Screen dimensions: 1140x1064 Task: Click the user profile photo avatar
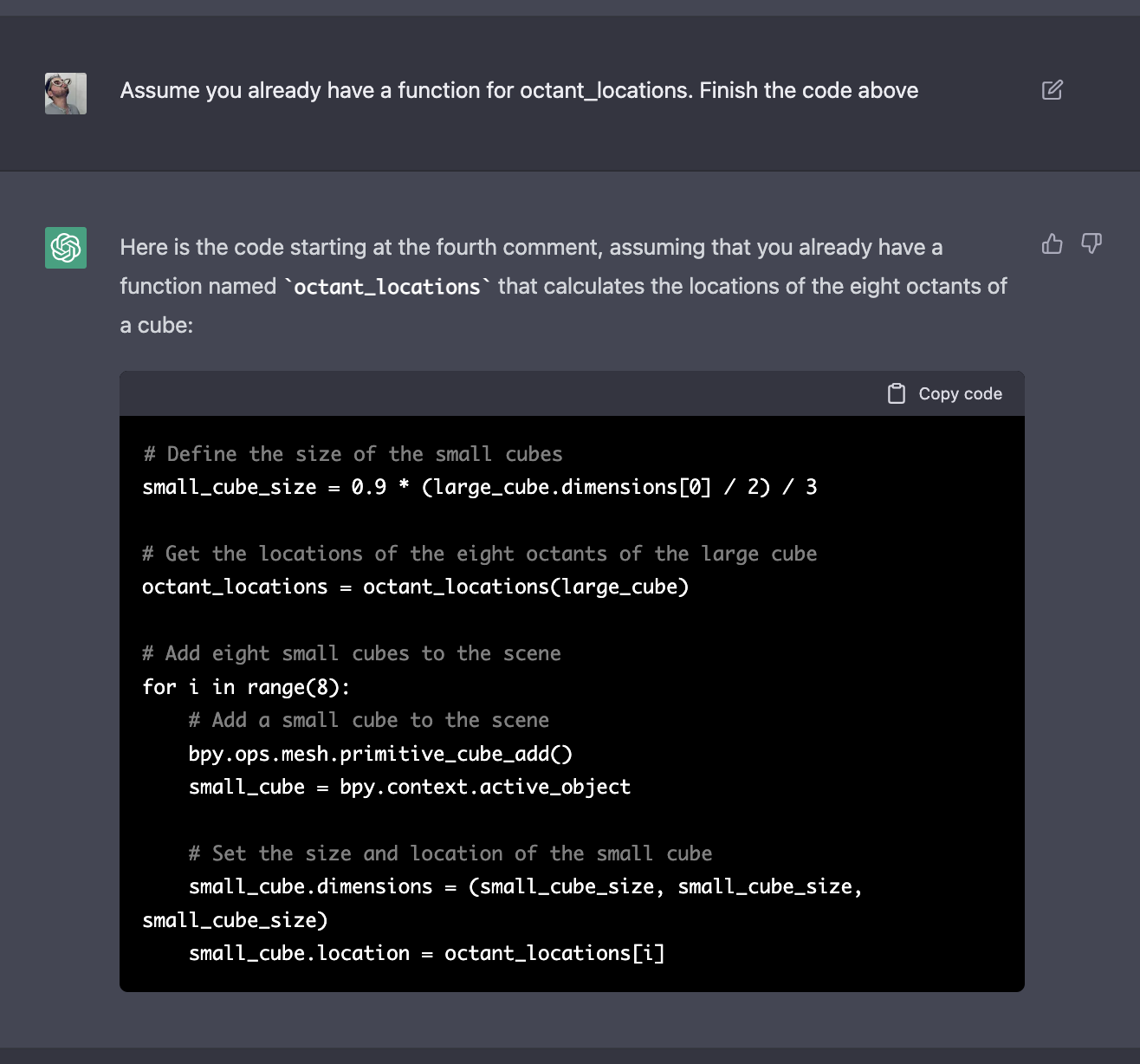tap(66, 94)
